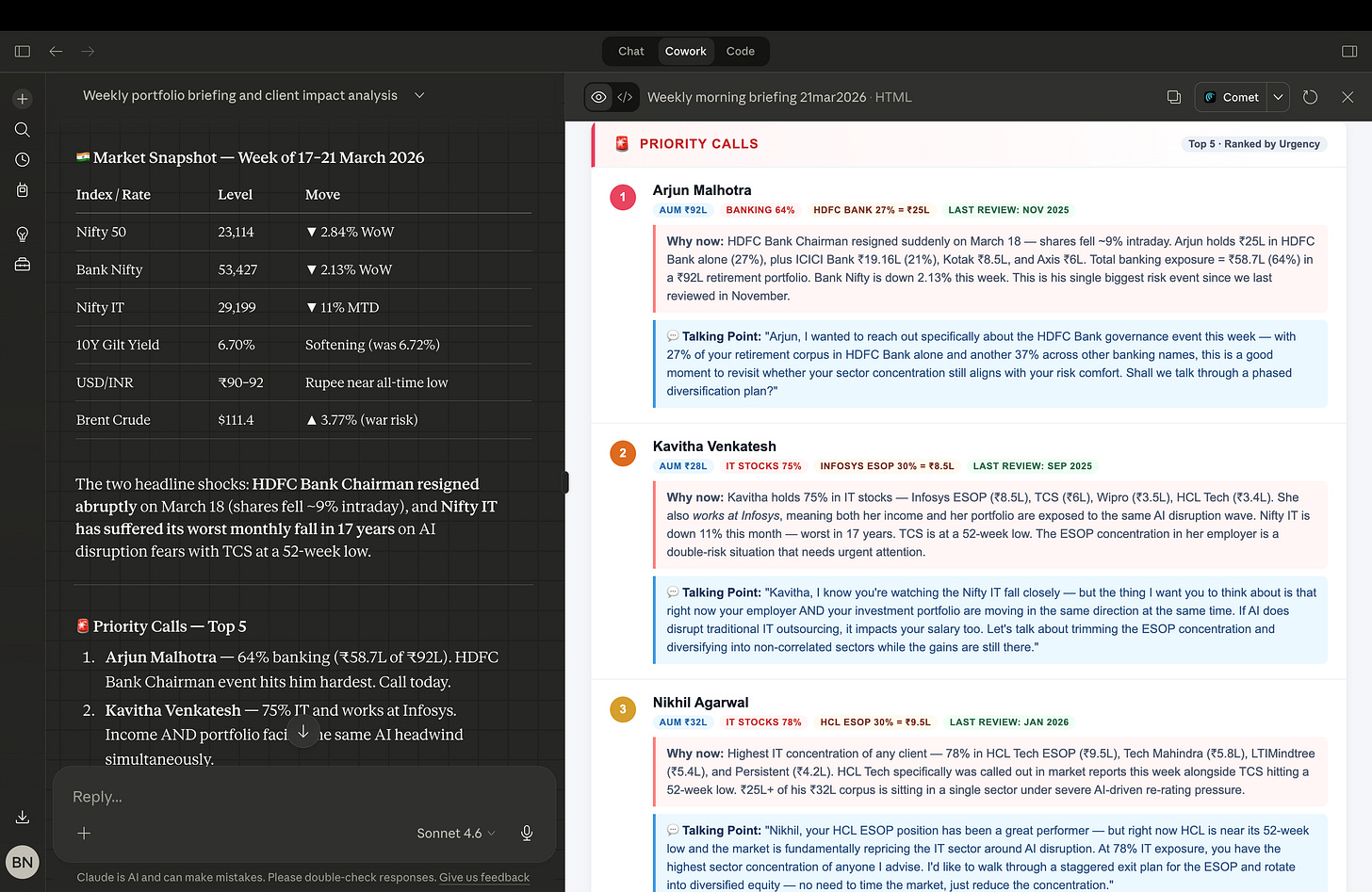The width and height of the screenshot is (1372, 892).
Task: Click the AUM ₹92L tag
Action: click(683, 210)
